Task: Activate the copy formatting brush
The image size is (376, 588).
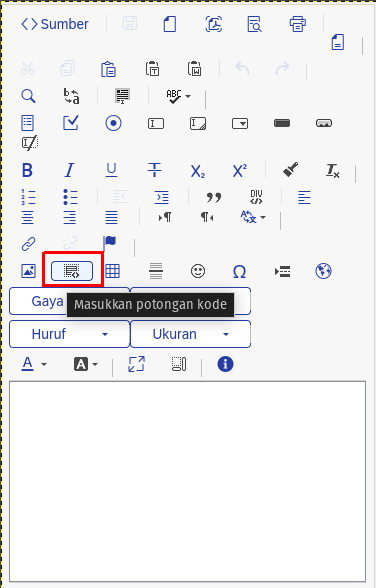Action: (291, 171)
